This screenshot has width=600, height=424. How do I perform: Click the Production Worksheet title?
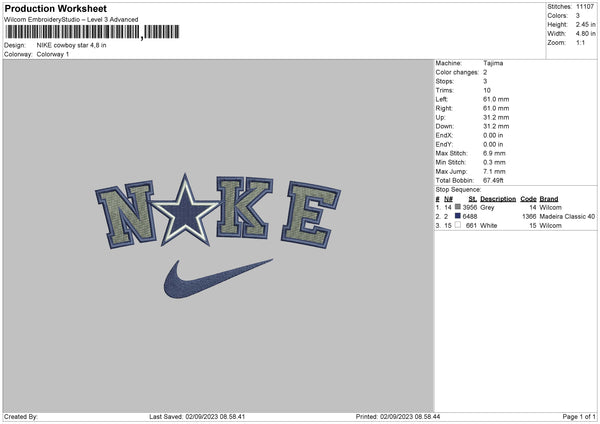click(55, 8)
